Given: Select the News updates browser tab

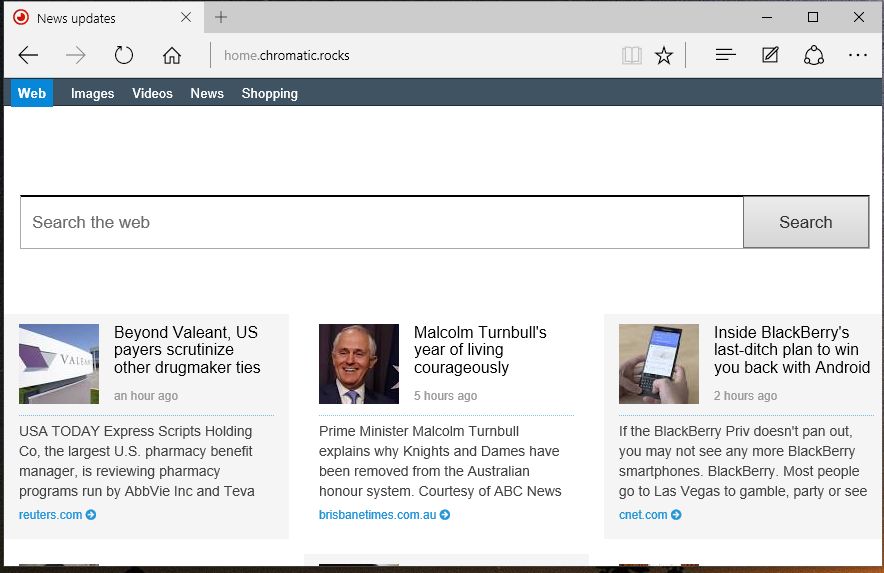Looking at the screenshot, I should tap(104, 17).
